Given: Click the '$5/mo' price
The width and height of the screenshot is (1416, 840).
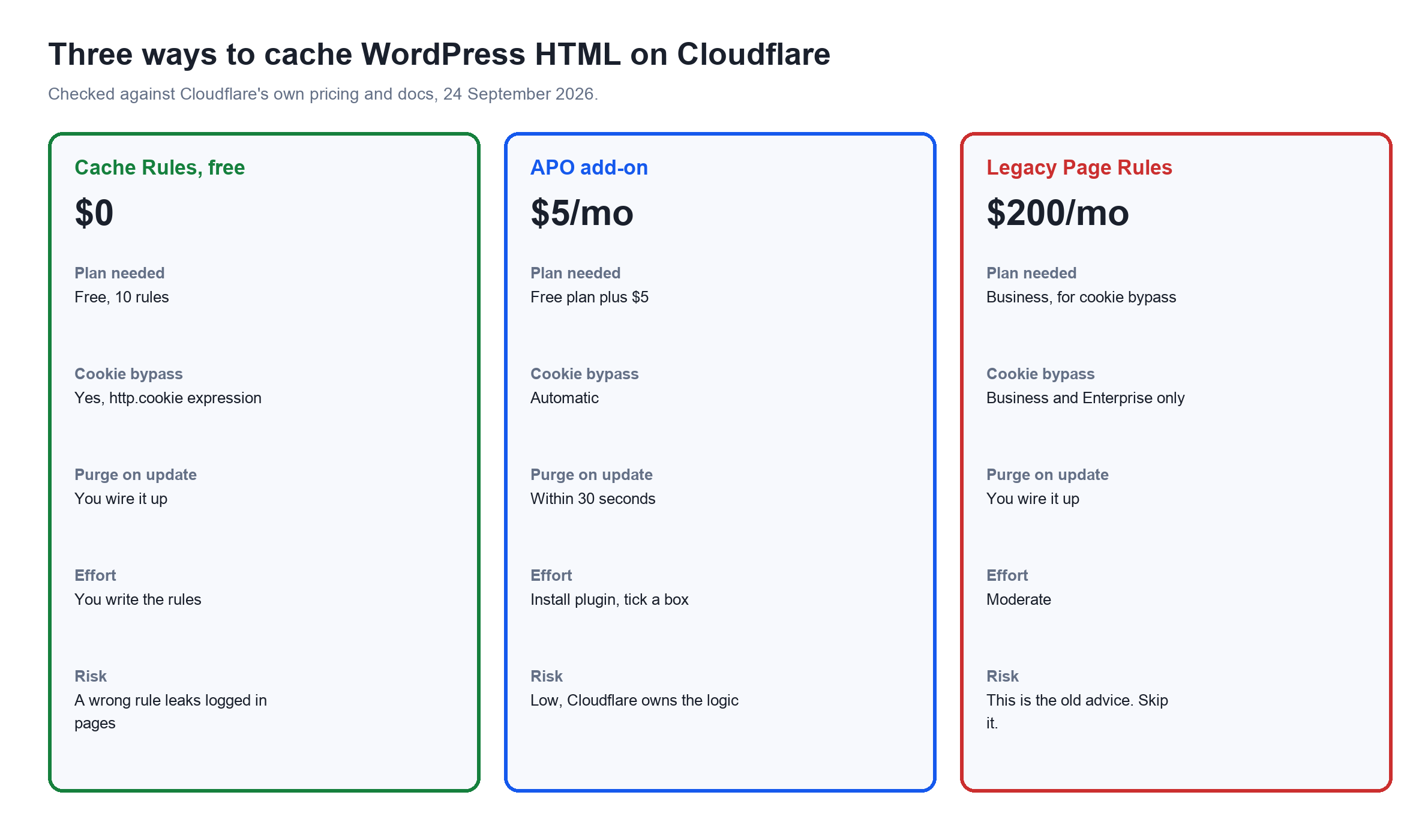Looking at the screenshot, I should point(582,213).
